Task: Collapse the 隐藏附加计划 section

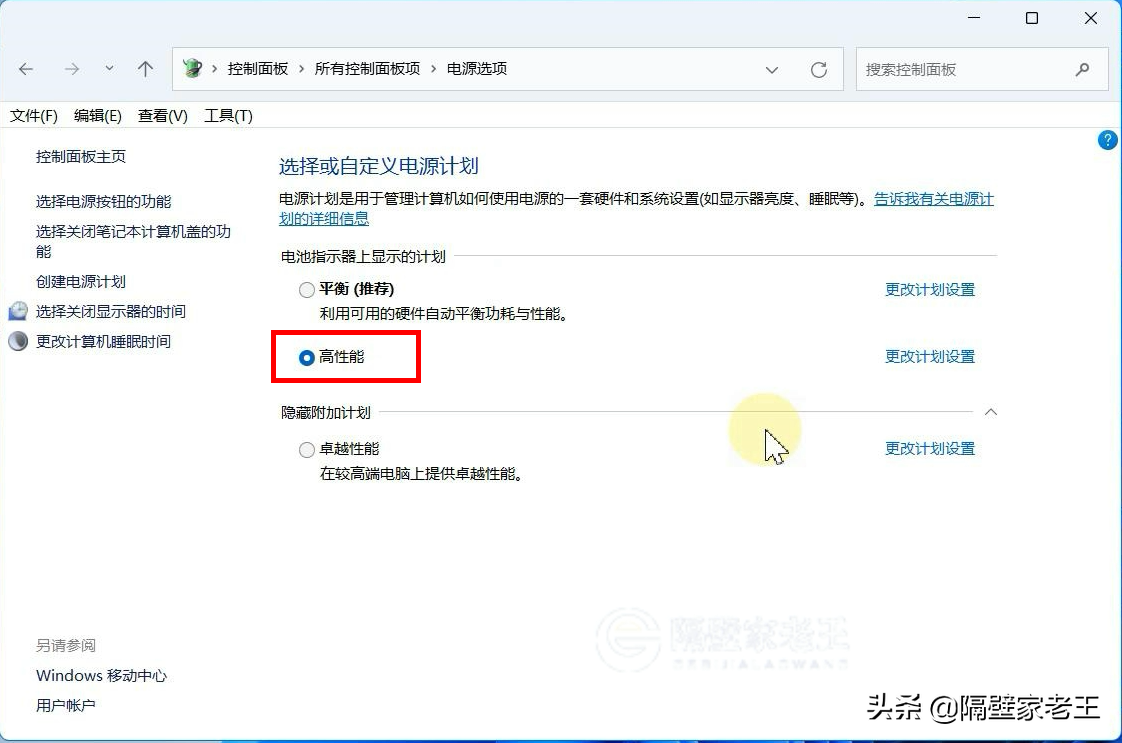Action: tap(990, 411)
